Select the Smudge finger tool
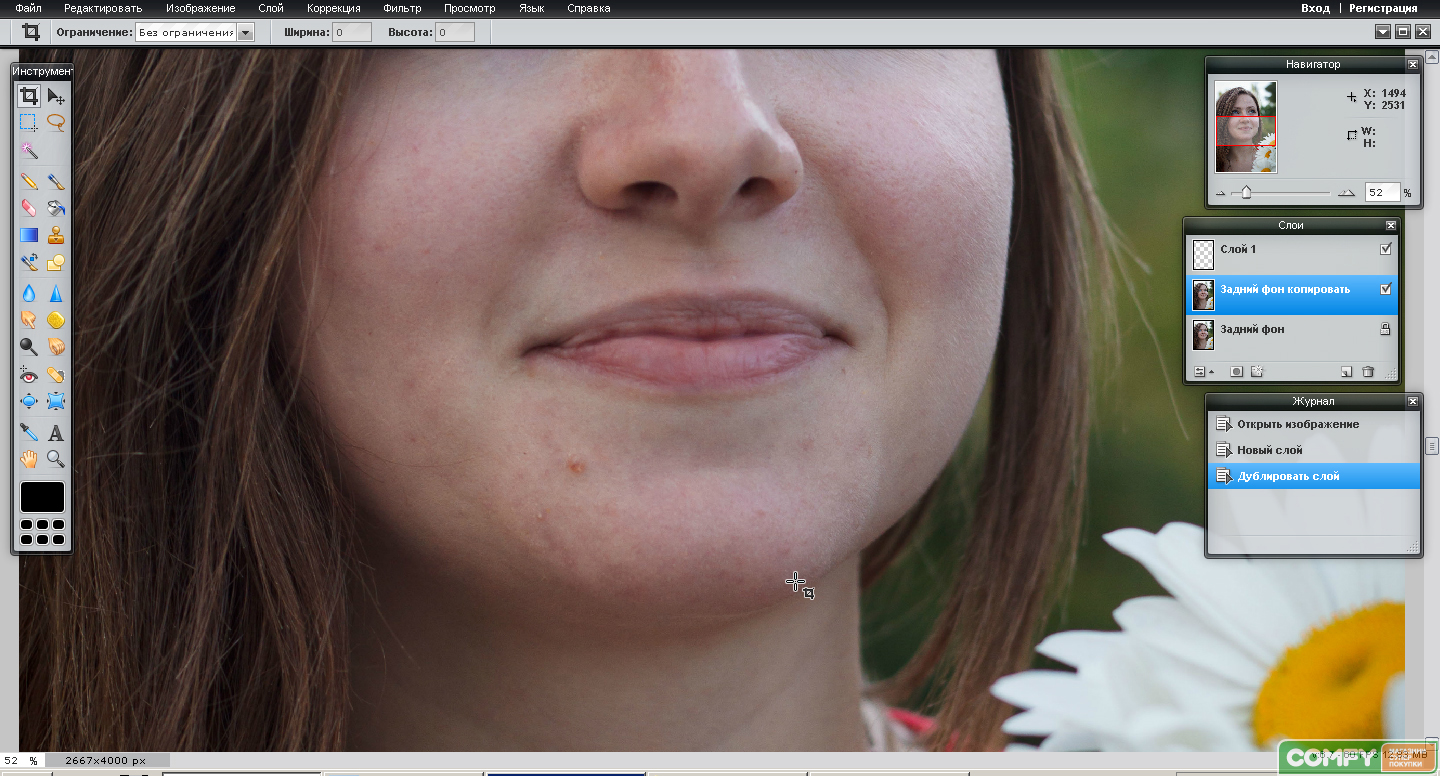Viewport: 1440px width, 776px height. [29, 320]
